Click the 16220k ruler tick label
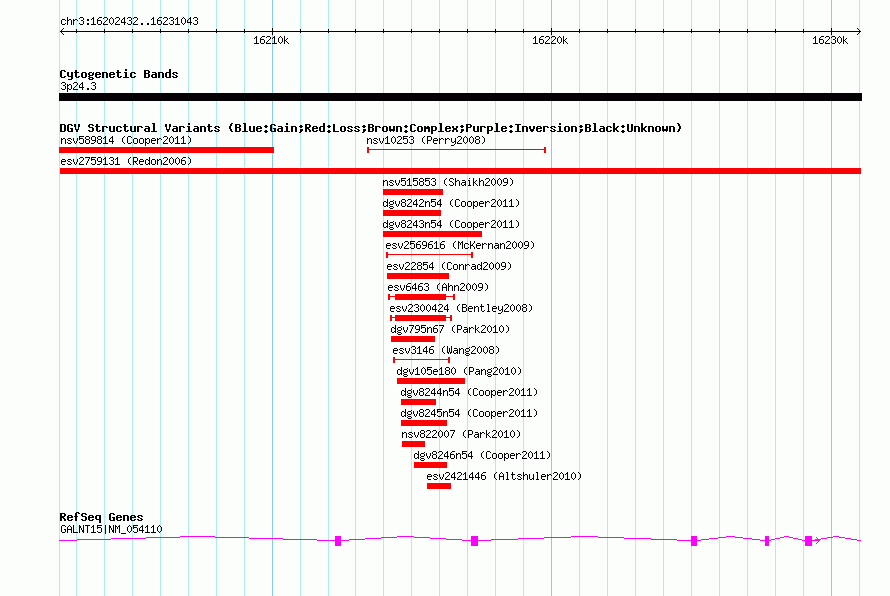The image size is (890, 596). [549, 40]
